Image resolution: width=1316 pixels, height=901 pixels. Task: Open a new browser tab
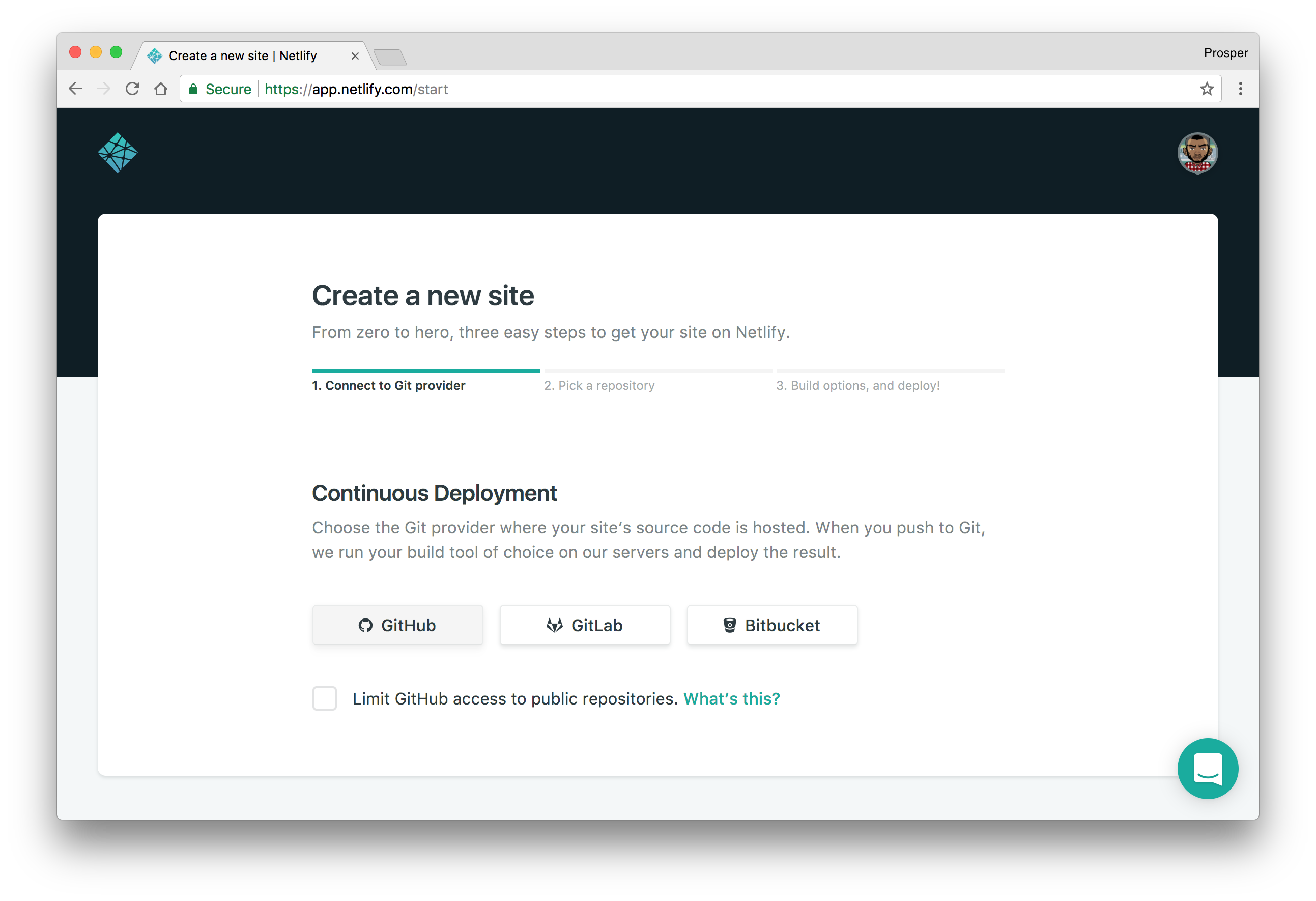click(390, 57)
